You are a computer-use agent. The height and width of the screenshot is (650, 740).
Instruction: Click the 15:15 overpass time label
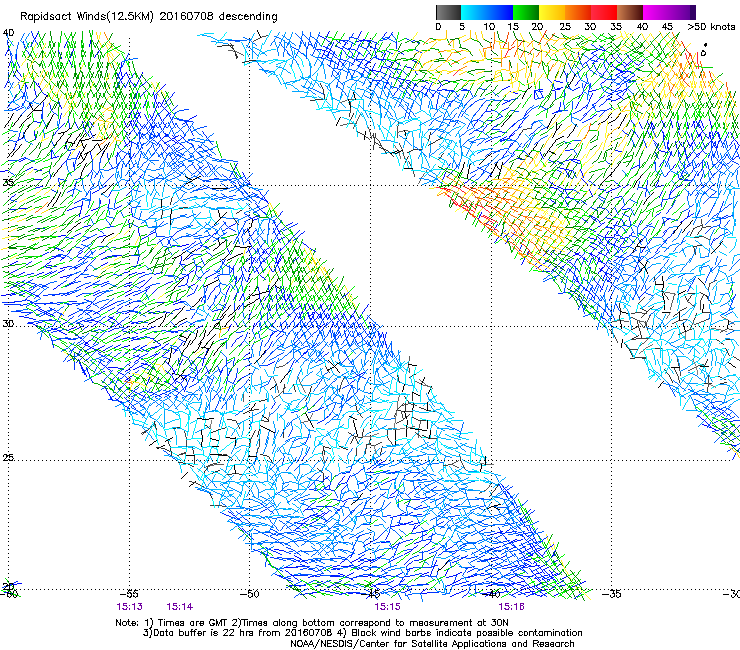[x=387, y=607]
